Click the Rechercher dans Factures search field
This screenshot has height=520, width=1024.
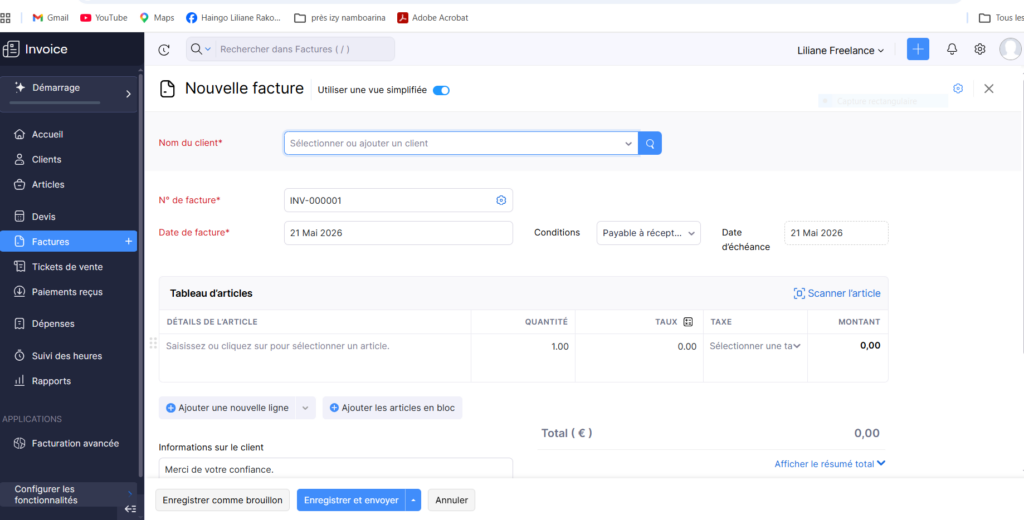pyautogui.click(x=304, y=49)
